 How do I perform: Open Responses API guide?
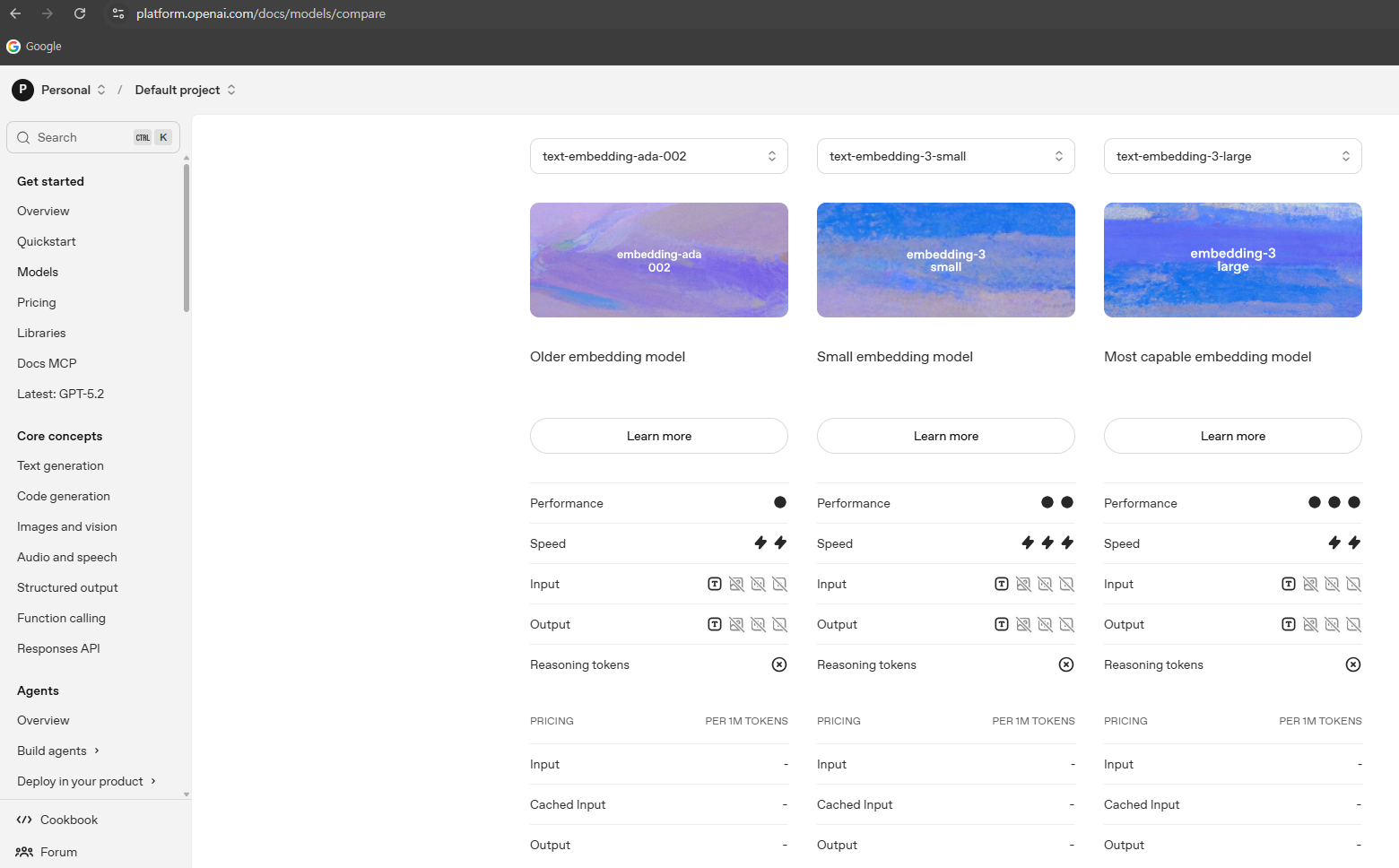tap(58, 648)
